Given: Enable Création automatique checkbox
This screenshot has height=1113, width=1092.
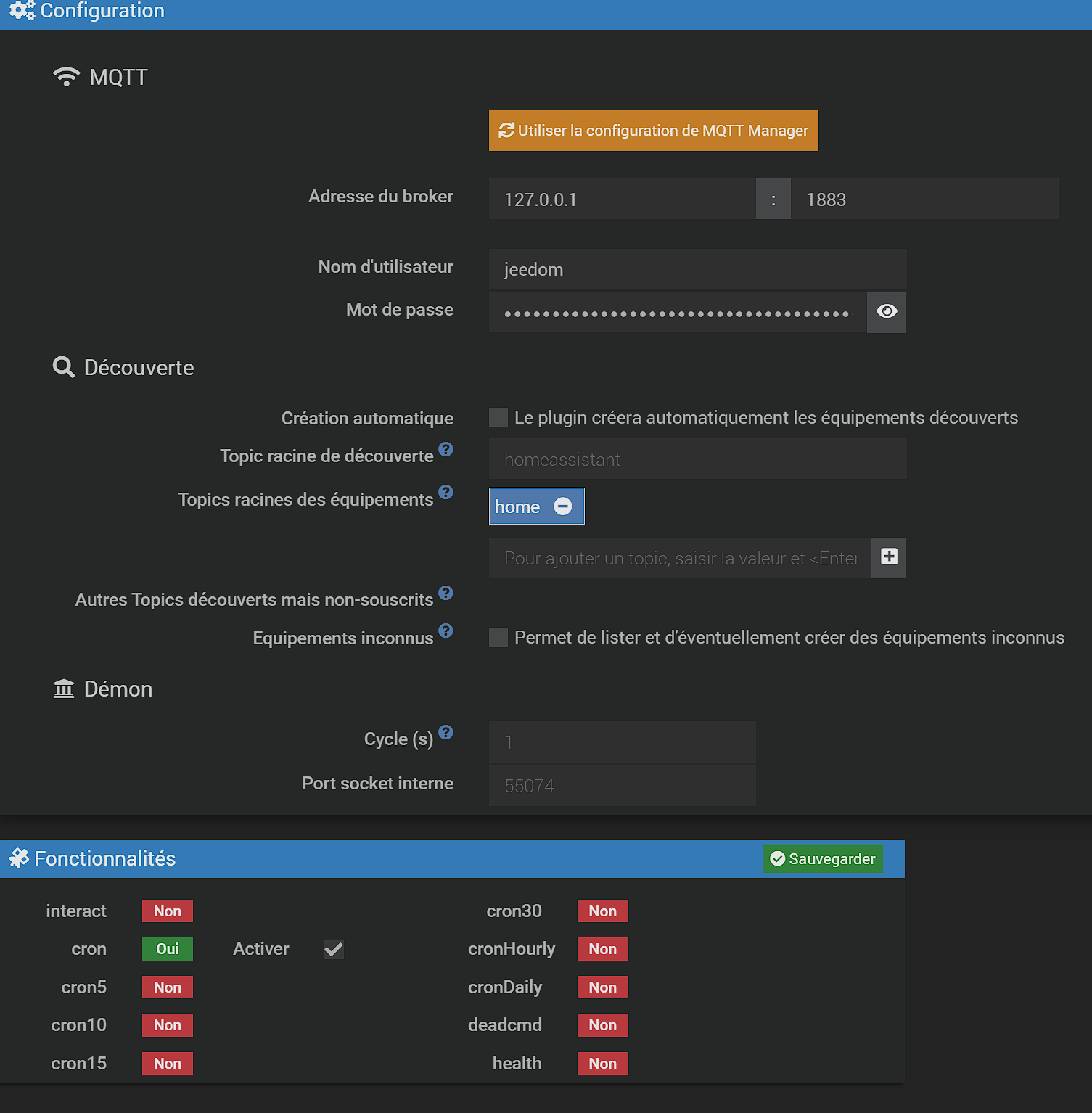Looking at the screenshot, I should (498, 417).
